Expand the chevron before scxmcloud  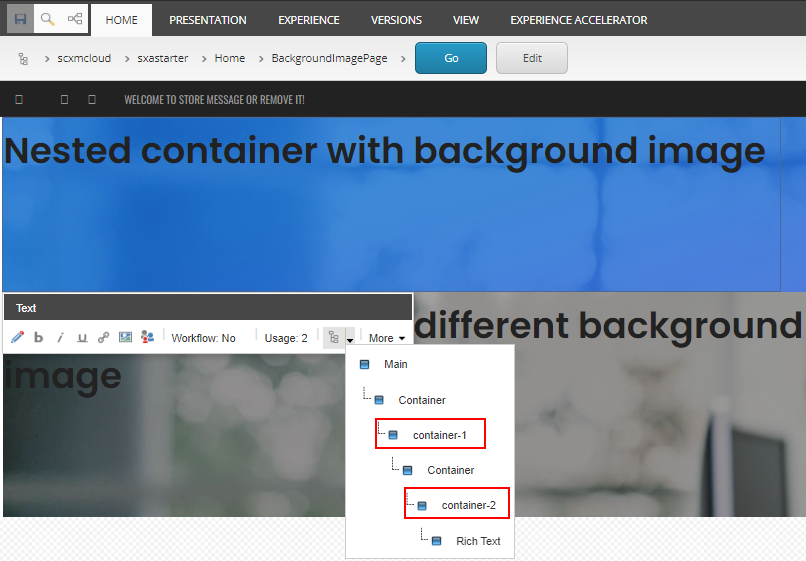click(x=47, y=59)
